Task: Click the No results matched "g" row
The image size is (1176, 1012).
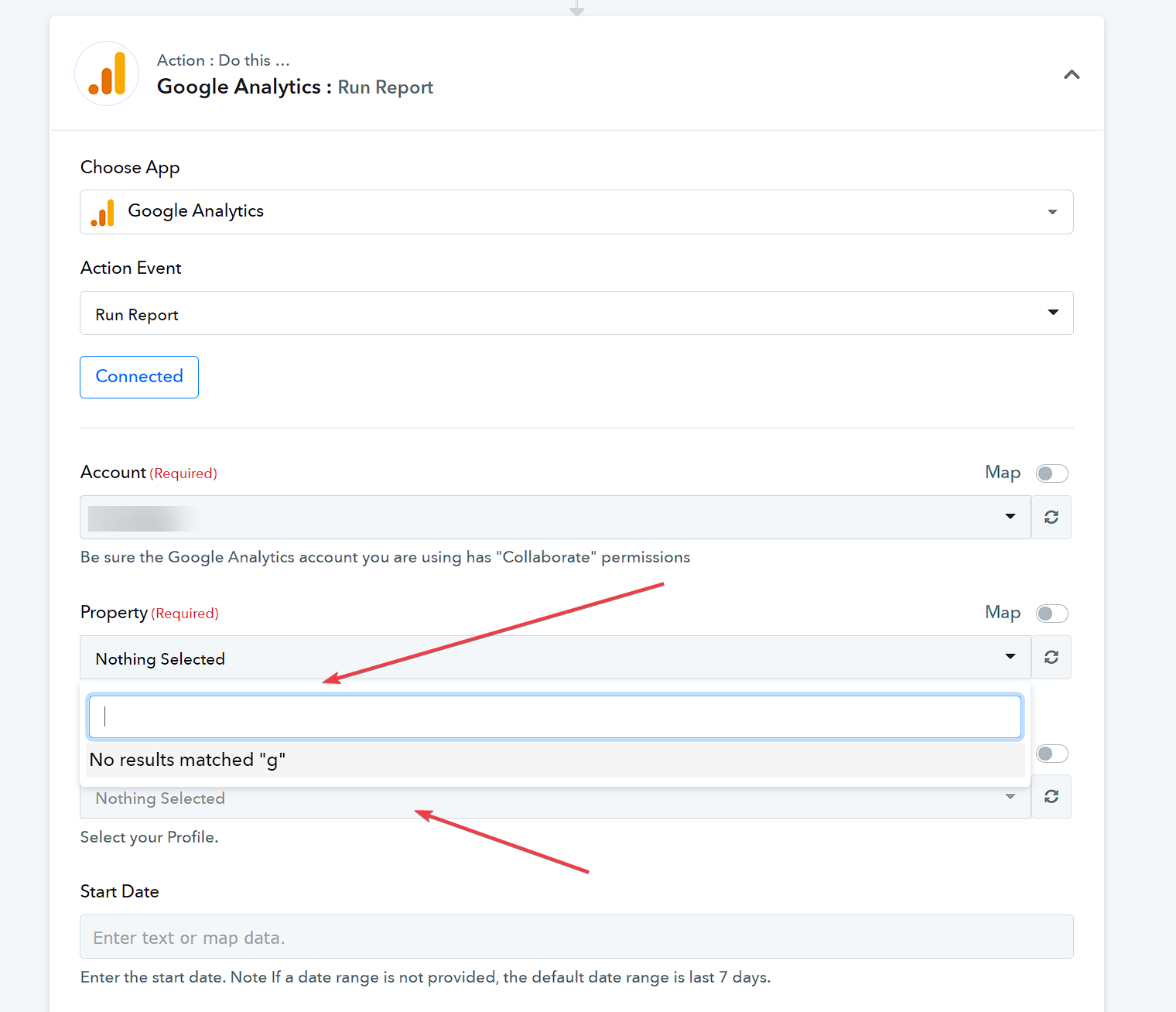Action: 556,760
